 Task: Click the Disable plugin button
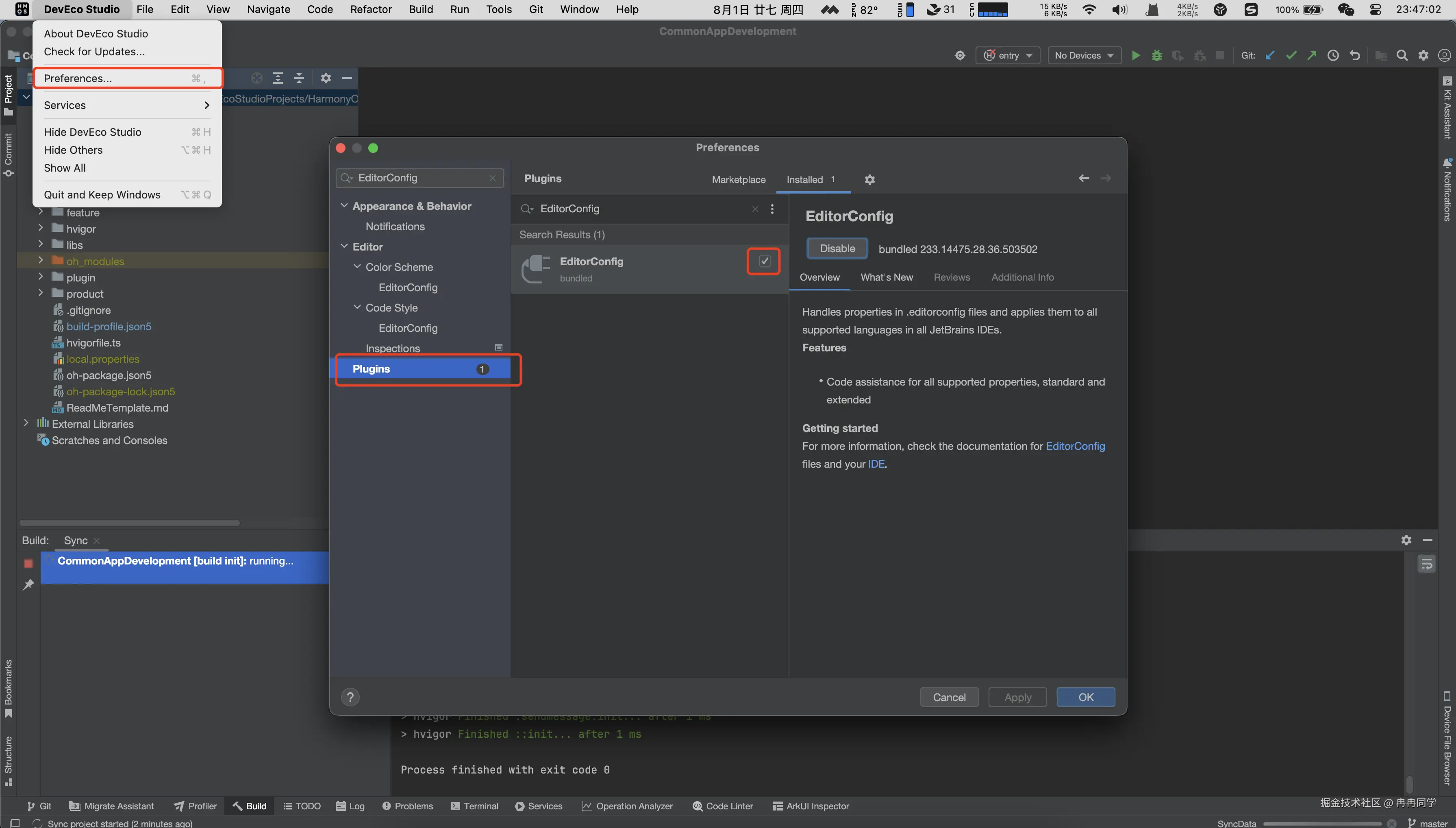(x=837, y=248)
